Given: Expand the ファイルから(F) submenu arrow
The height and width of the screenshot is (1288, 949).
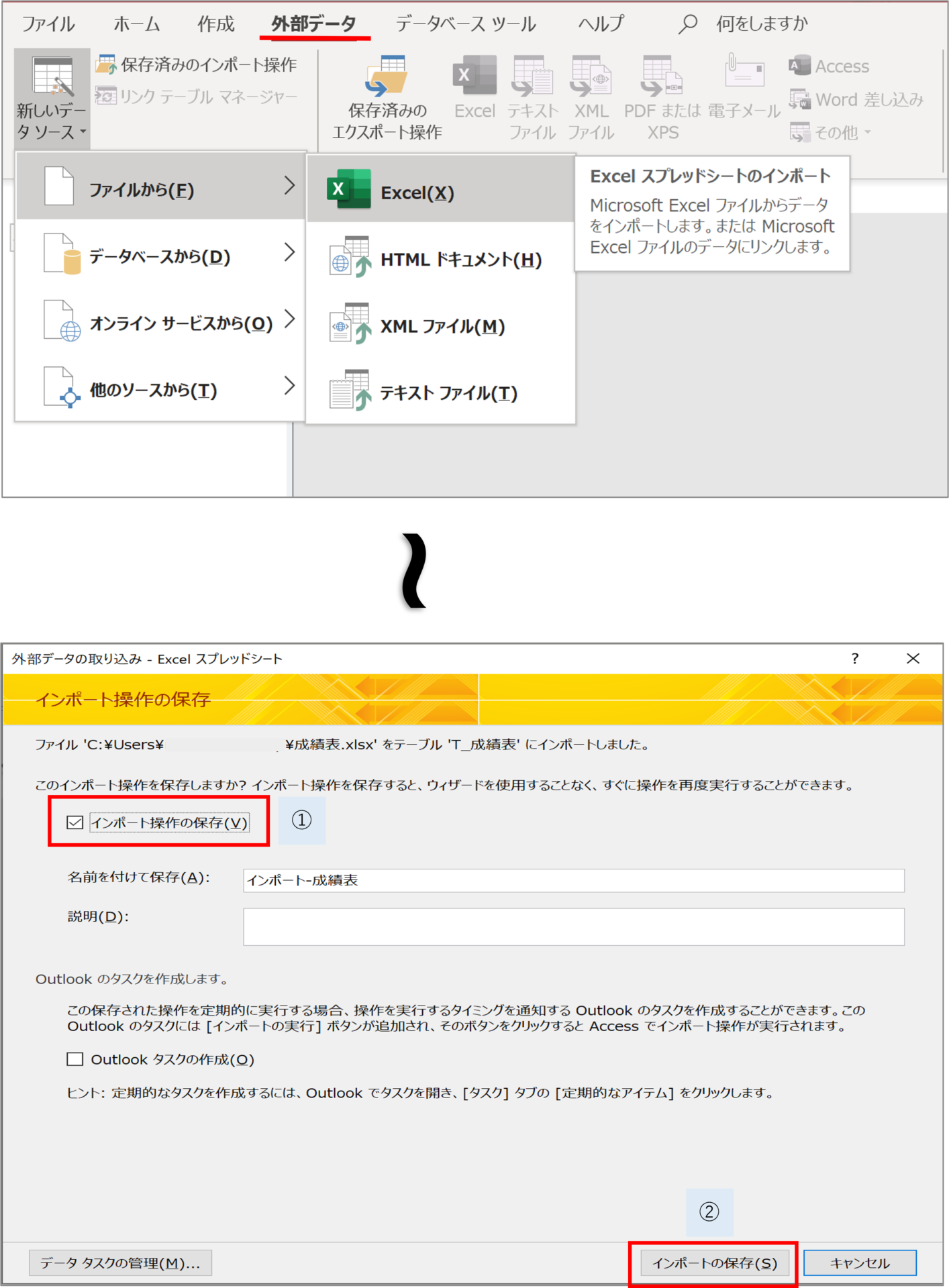Looking at the screenshot, I should tap(289, 185).
